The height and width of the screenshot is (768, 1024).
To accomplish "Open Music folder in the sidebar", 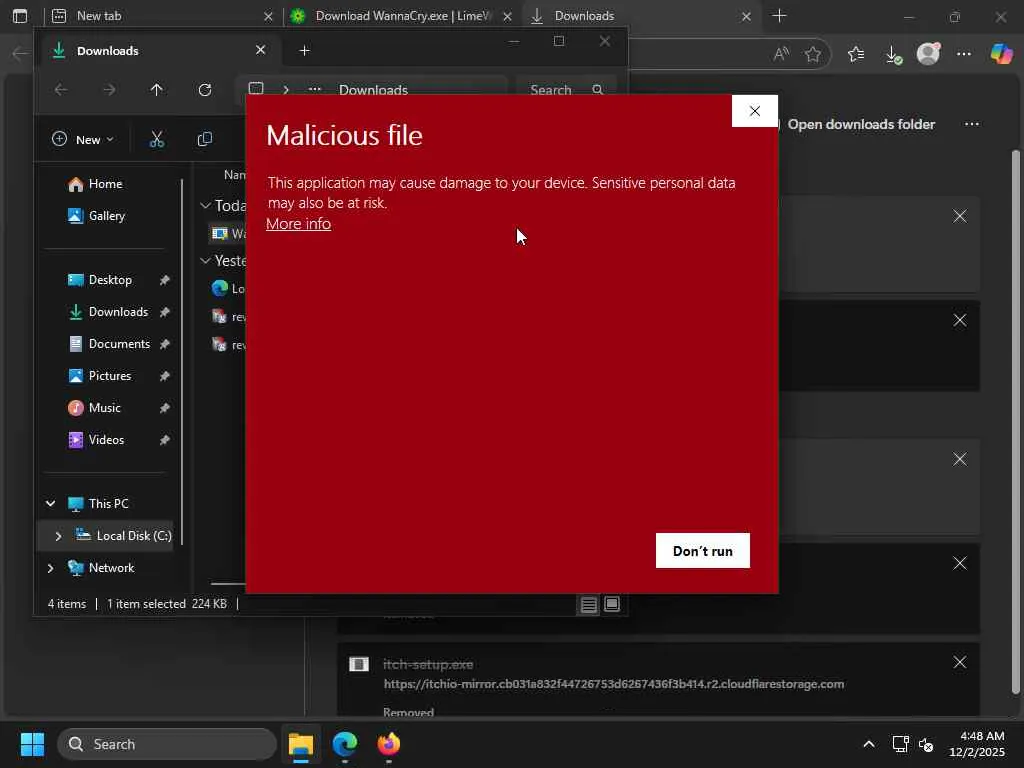I will (x=104, y=408).
